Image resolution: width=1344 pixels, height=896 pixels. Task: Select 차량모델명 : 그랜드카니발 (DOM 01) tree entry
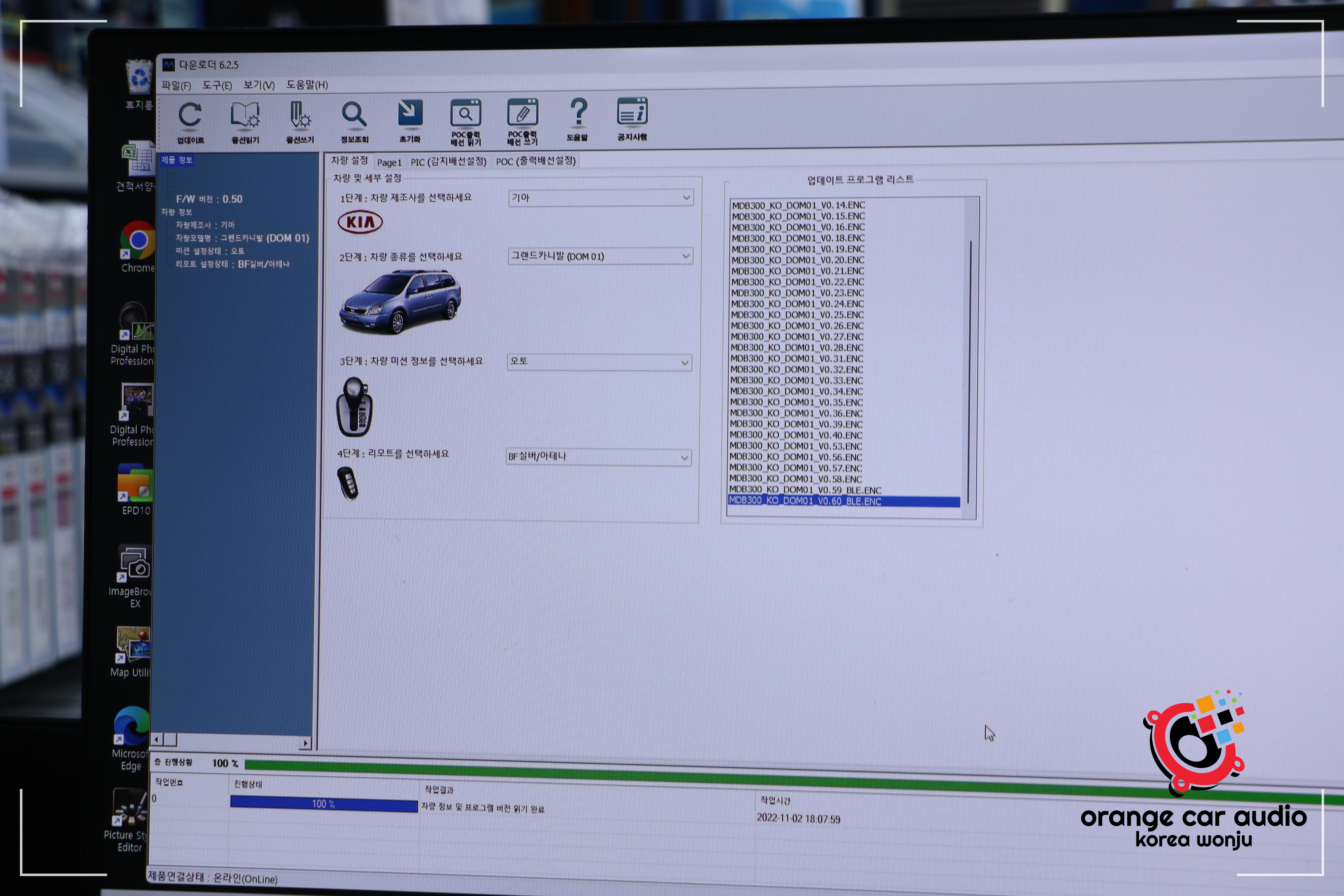point(242,238)
